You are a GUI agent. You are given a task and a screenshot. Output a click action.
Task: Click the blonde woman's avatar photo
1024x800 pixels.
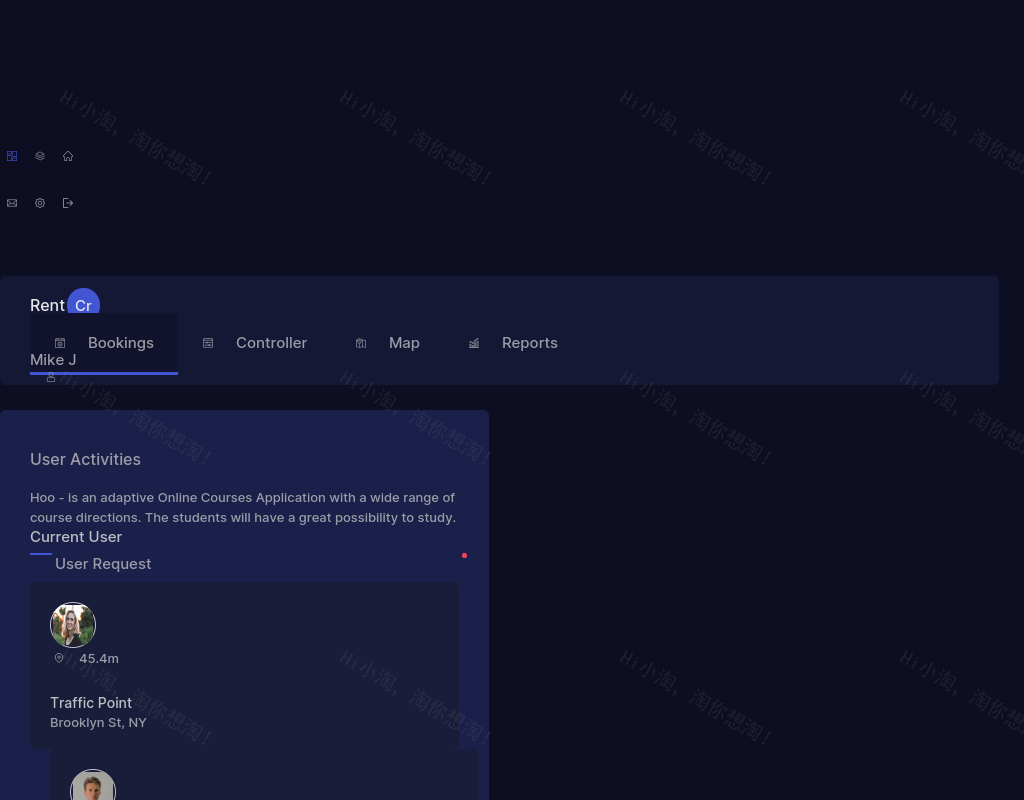[73, 625]
